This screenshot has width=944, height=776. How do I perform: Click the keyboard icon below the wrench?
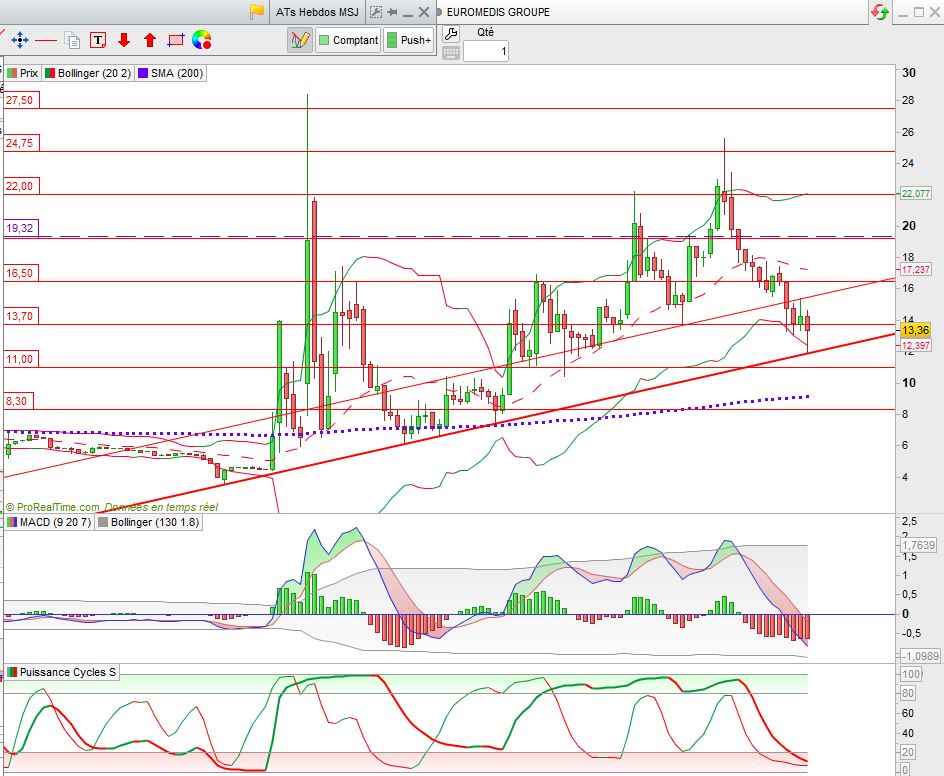451,53
